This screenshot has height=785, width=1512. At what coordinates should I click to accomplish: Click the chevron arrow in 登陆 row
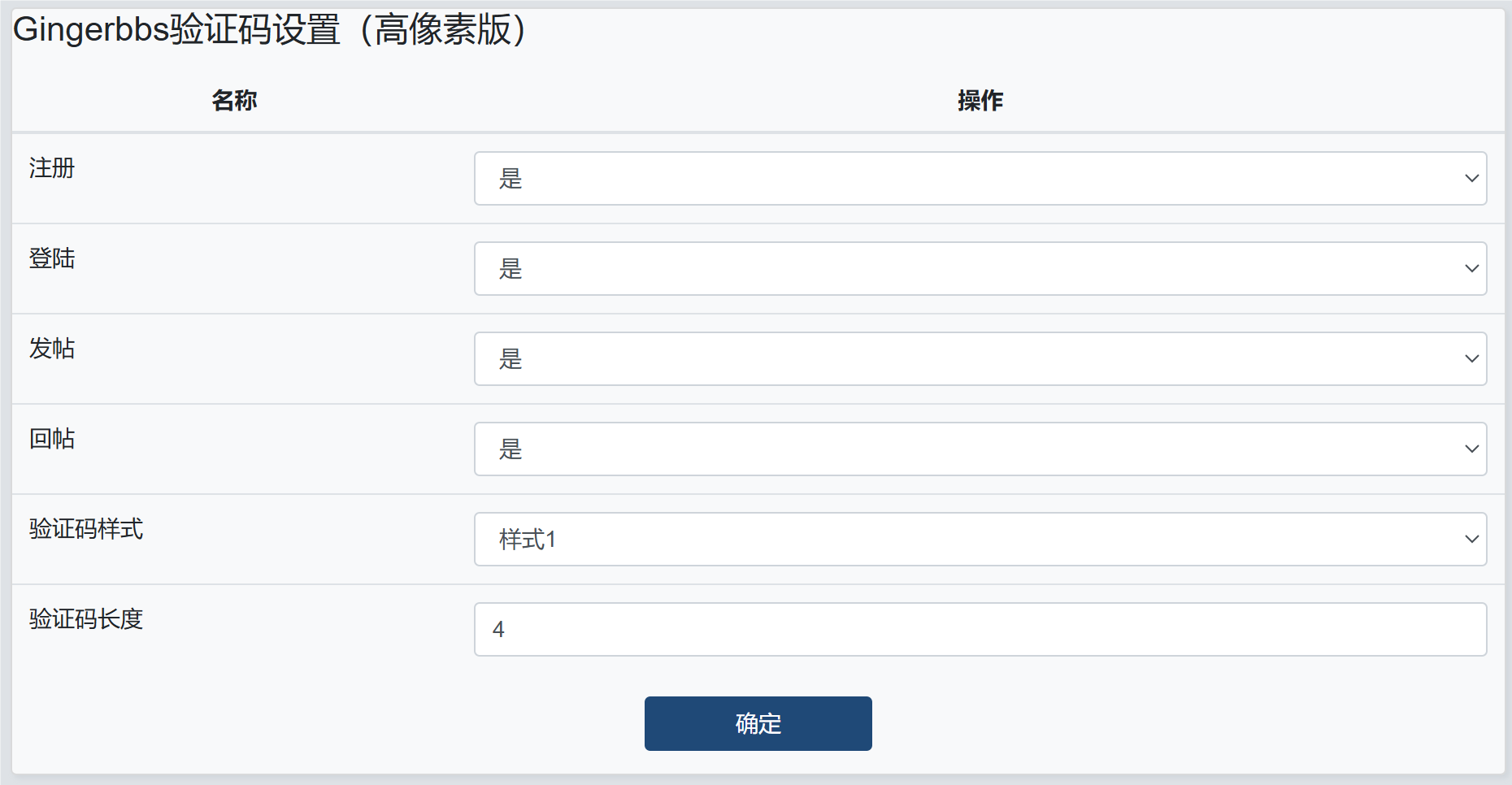[x=1471, y=269]
